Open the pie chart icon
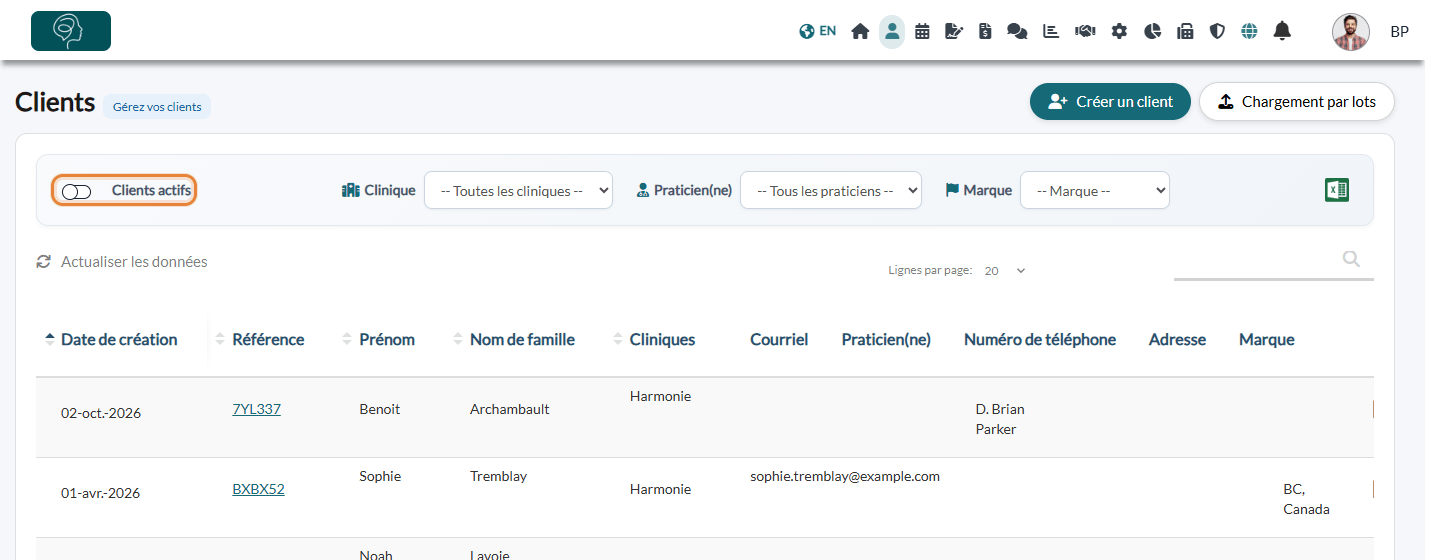This screenshot has width=1440, height=560. pos(1152,31)
